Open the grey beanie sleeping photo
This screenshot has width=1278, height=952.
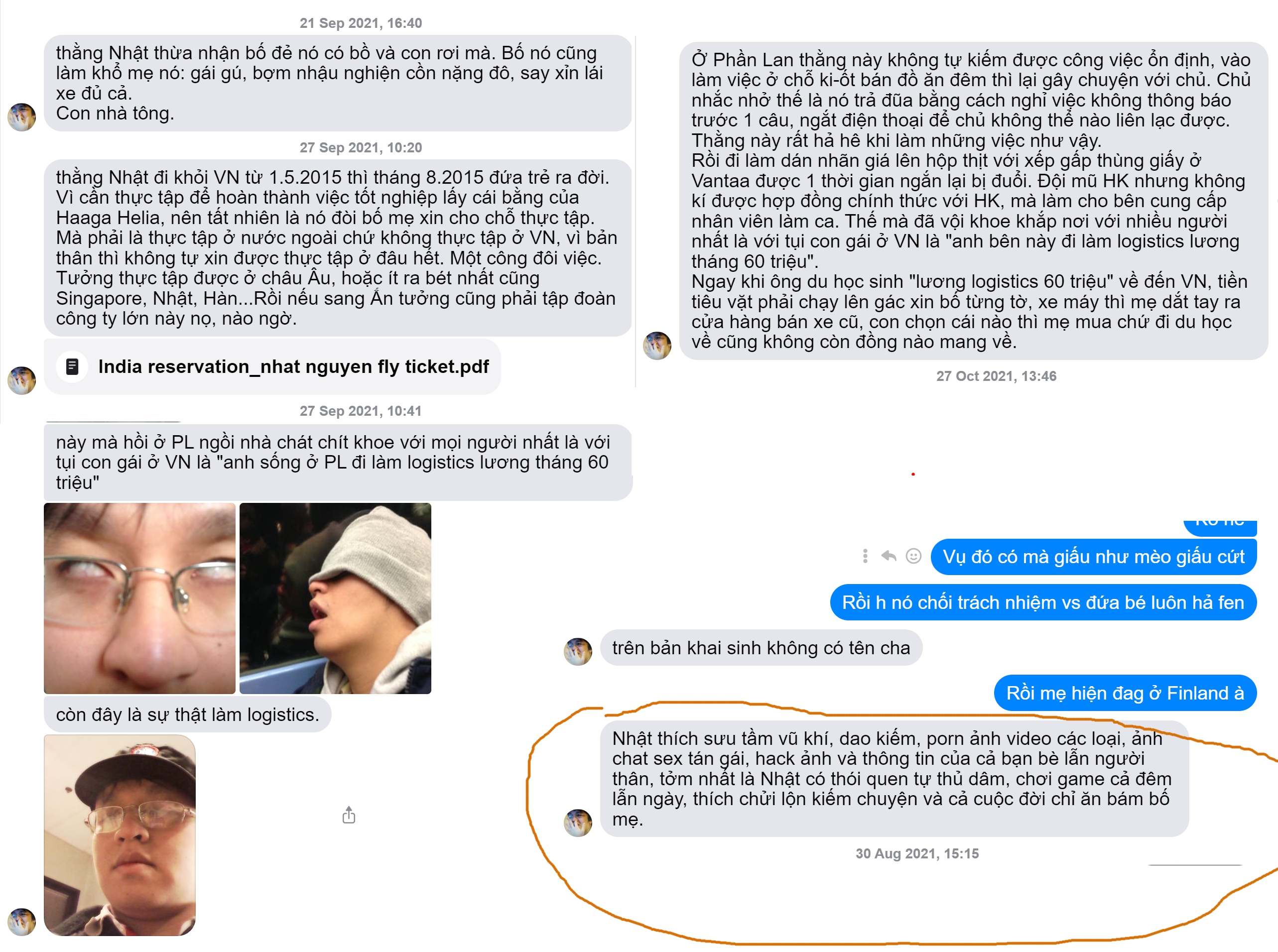pyautogui.click(x=335, y=598)
